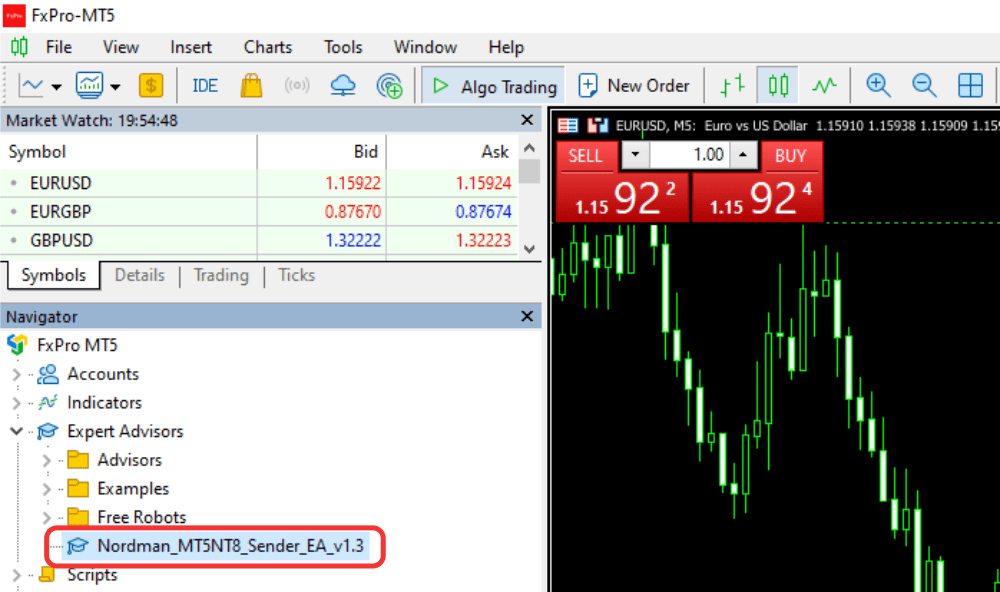Zoom in on the chart

(x=878, y=85)
